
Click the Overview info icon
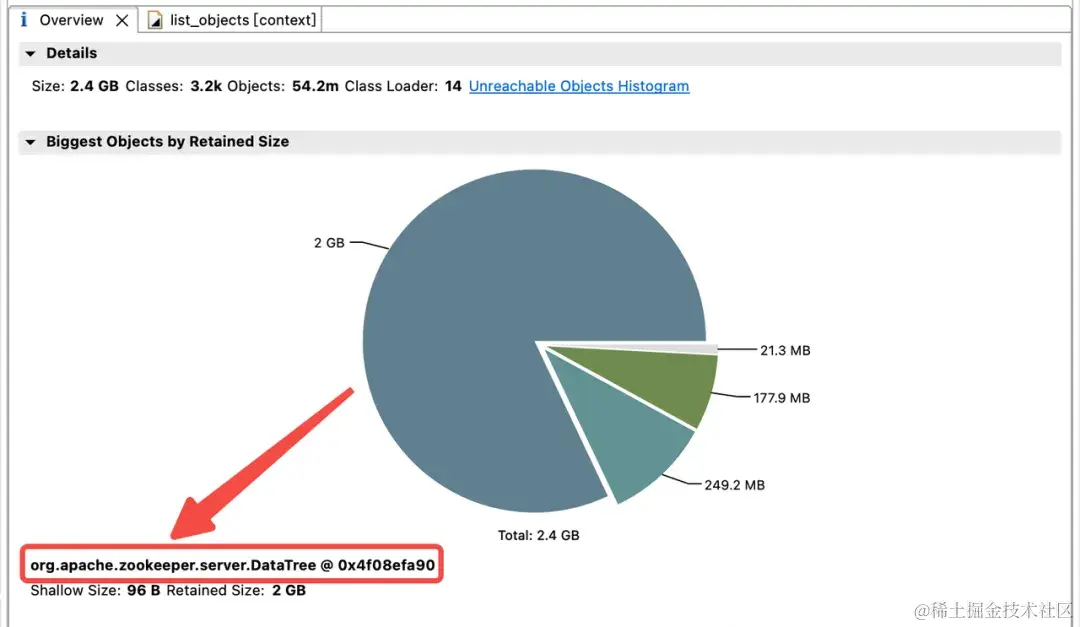(24, 20)
